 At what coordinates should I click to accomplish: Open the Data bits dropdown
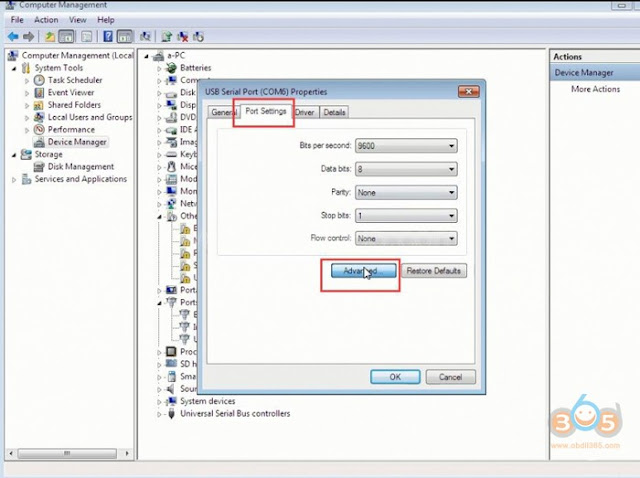tap(406, 169)
